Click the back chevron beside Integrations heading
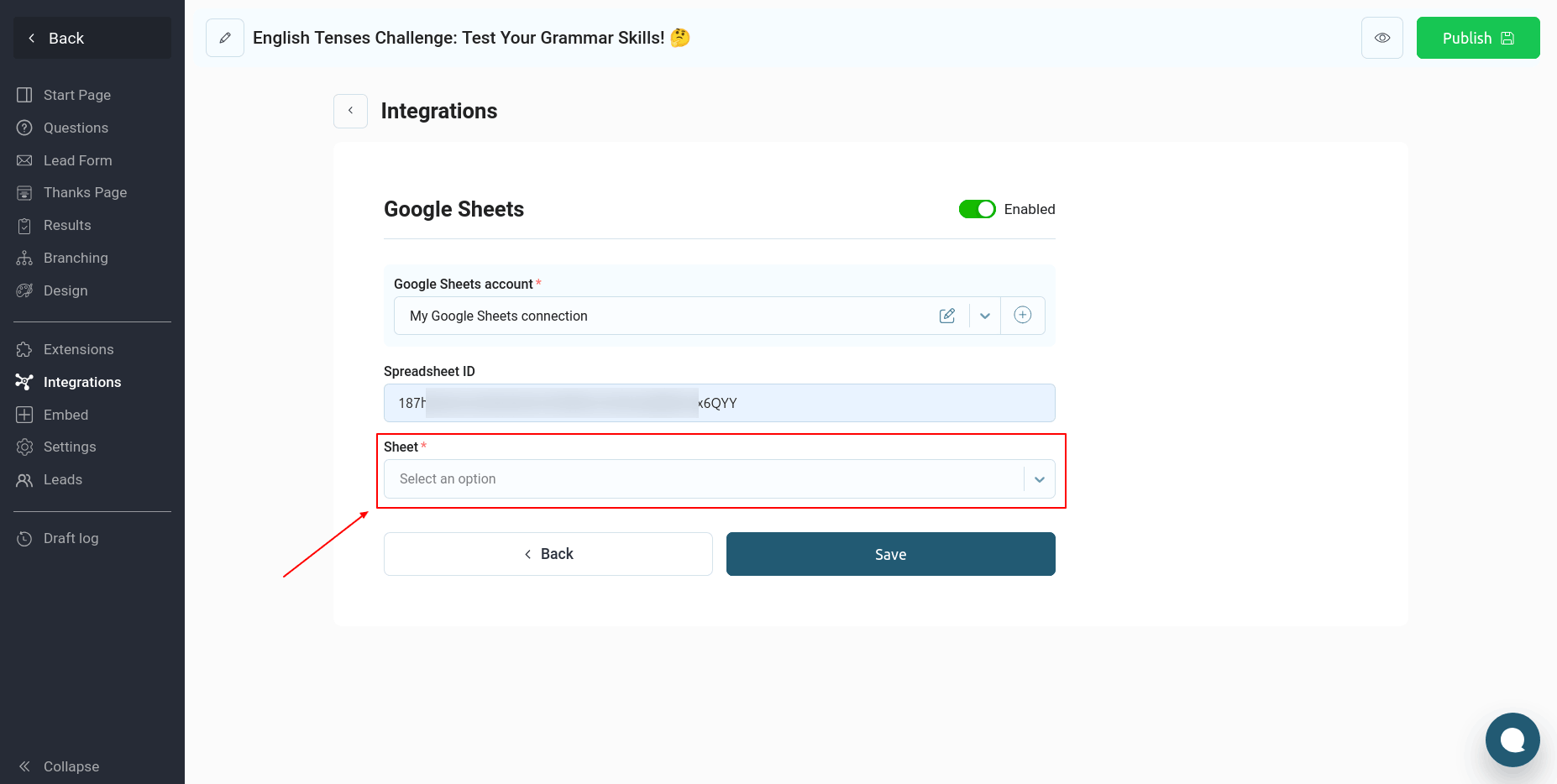 (350, 111)
